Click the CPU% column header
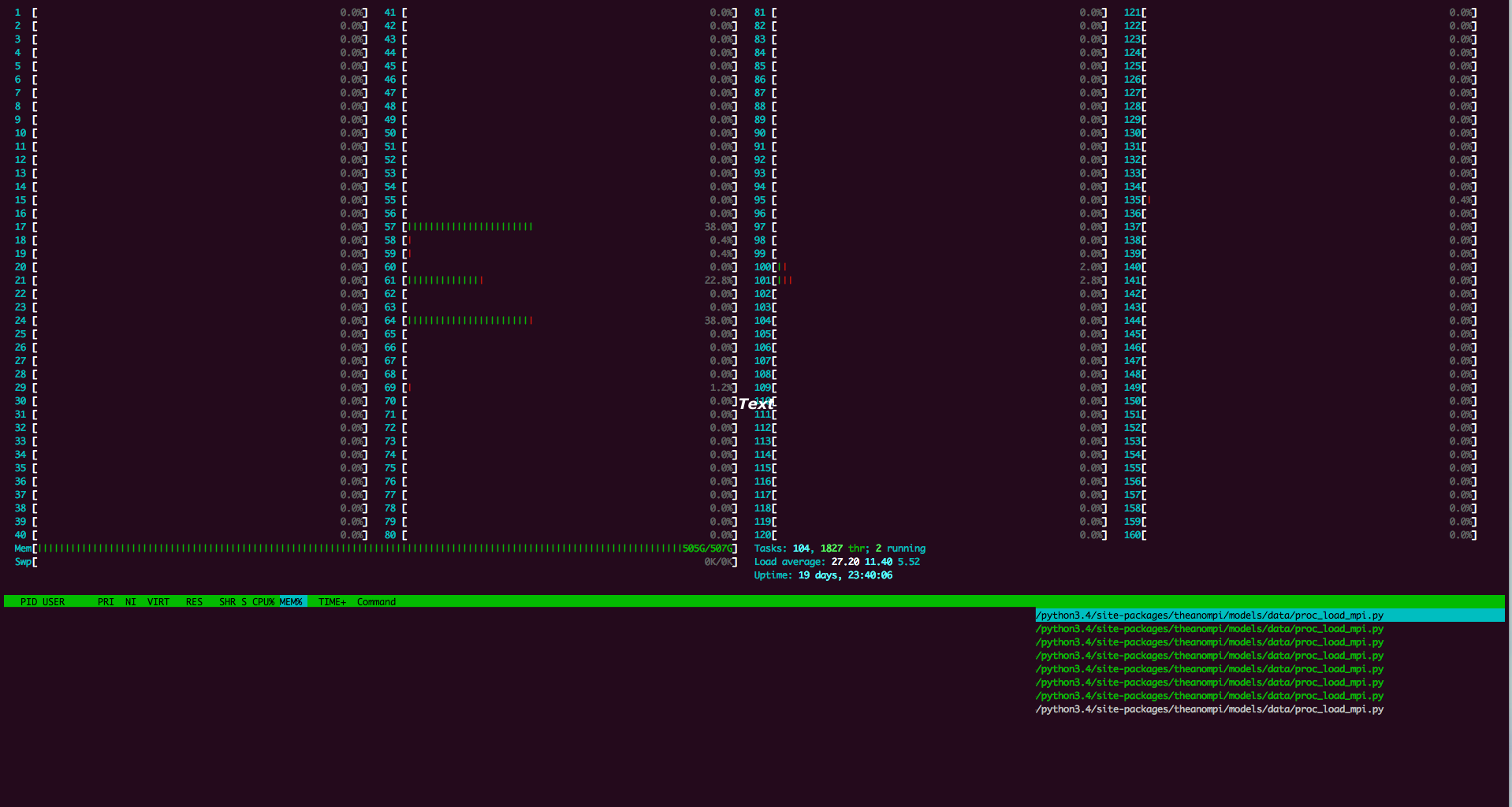 coord(263,601)
